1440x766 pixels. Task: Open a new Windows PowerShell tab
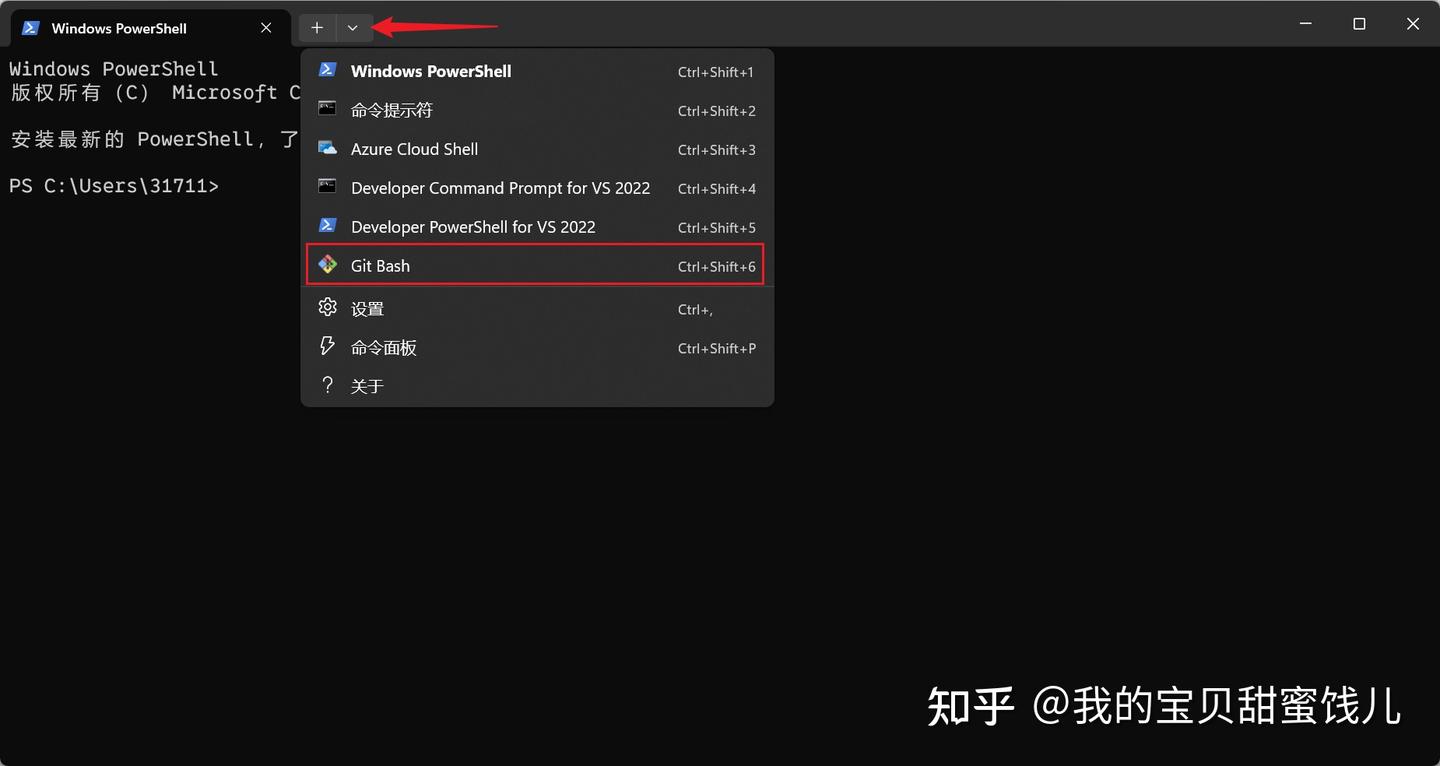pos(431,71)
